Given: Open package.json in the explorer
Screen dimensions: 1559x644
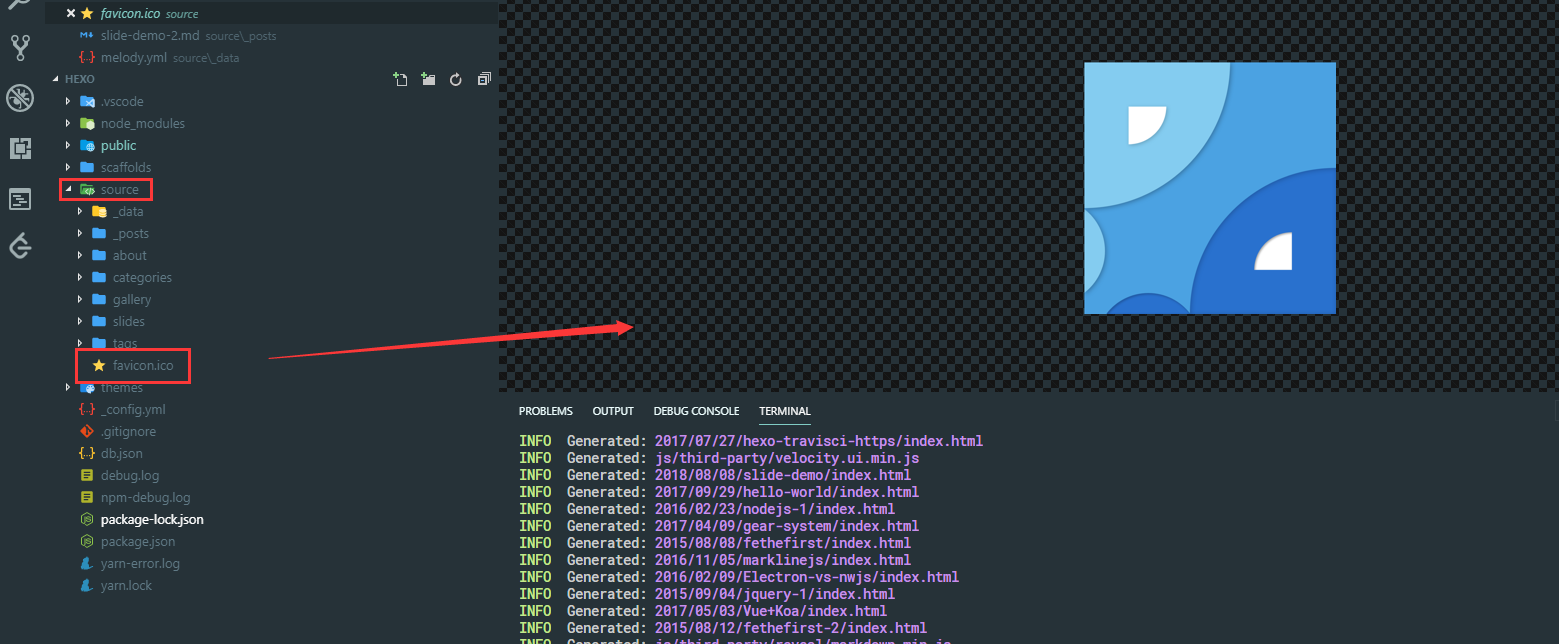Looking at the screenshot, I should point(138,541).
